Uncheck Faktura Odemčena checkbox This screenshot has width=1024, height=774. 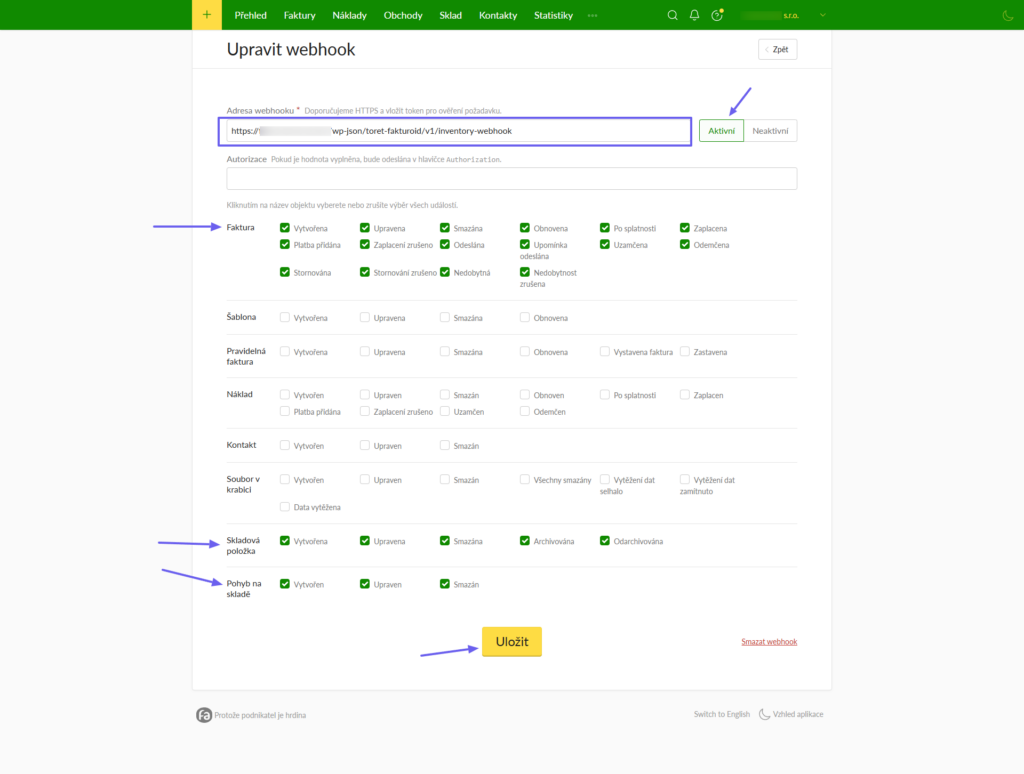click(x=684, y=244)
